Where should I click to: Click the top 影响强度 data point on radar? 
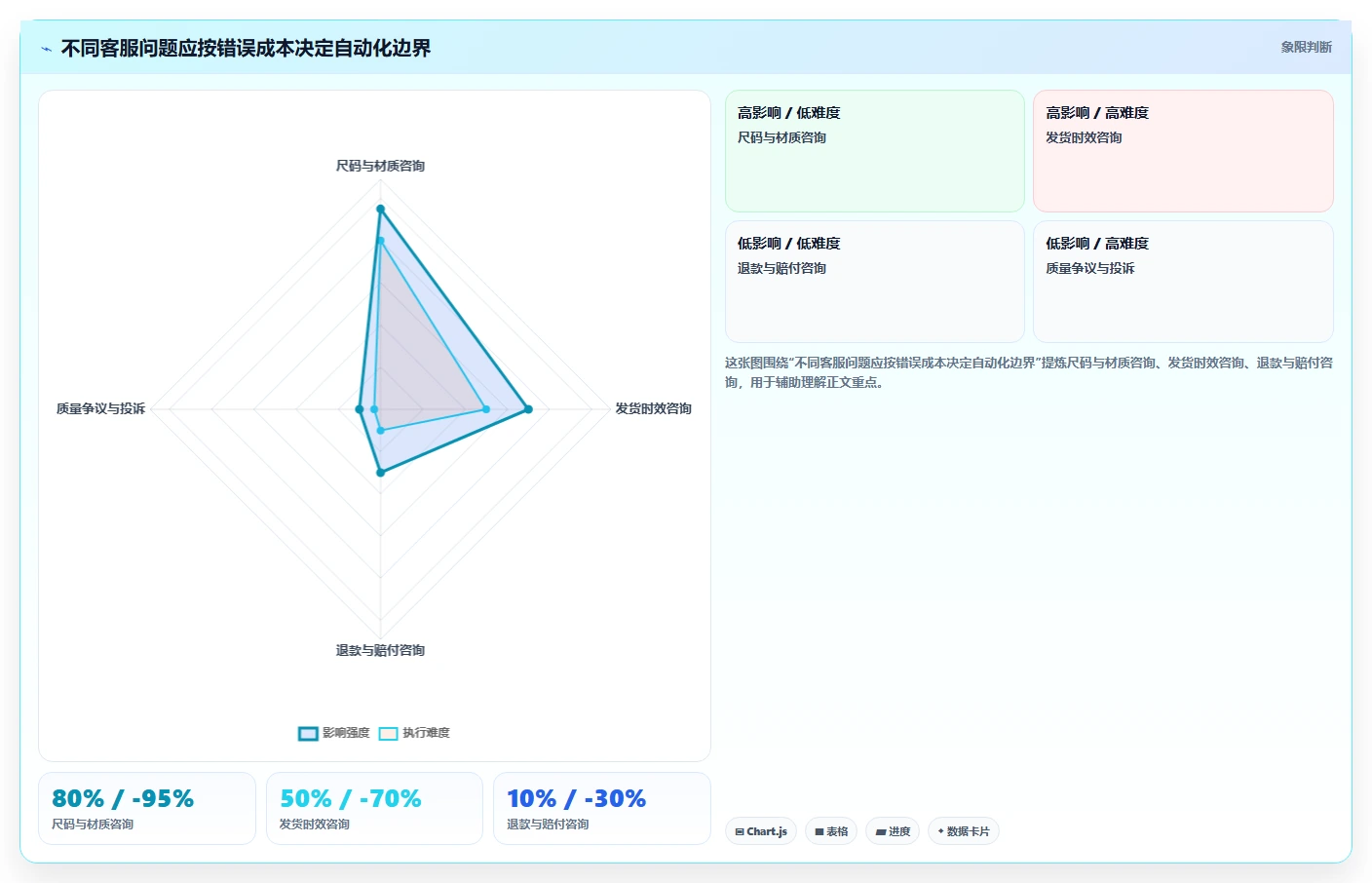pyautogui.click(x=380, y=209)
